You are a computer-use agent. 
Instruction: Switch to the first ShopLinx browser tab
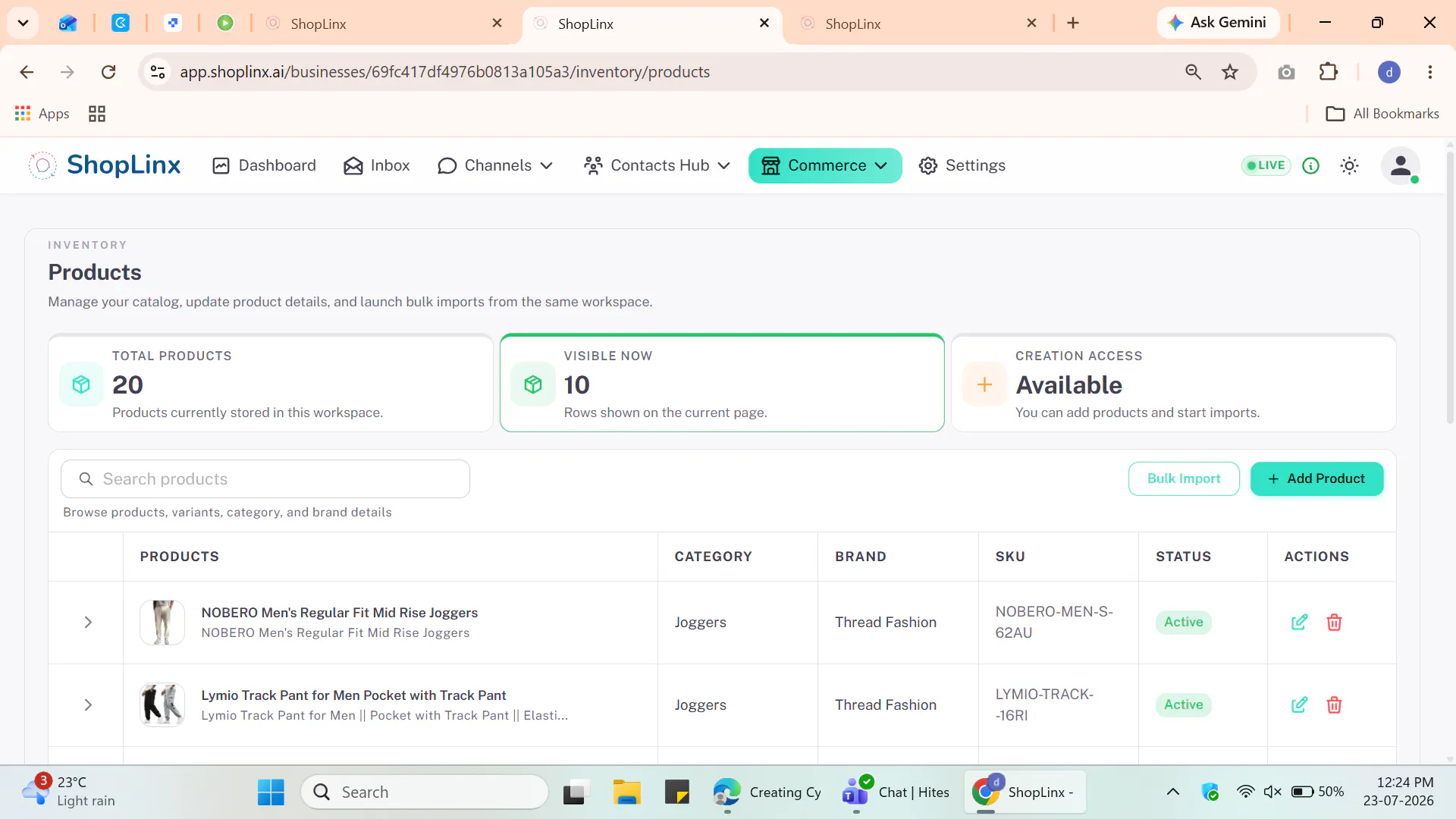(x=384, y=24)
